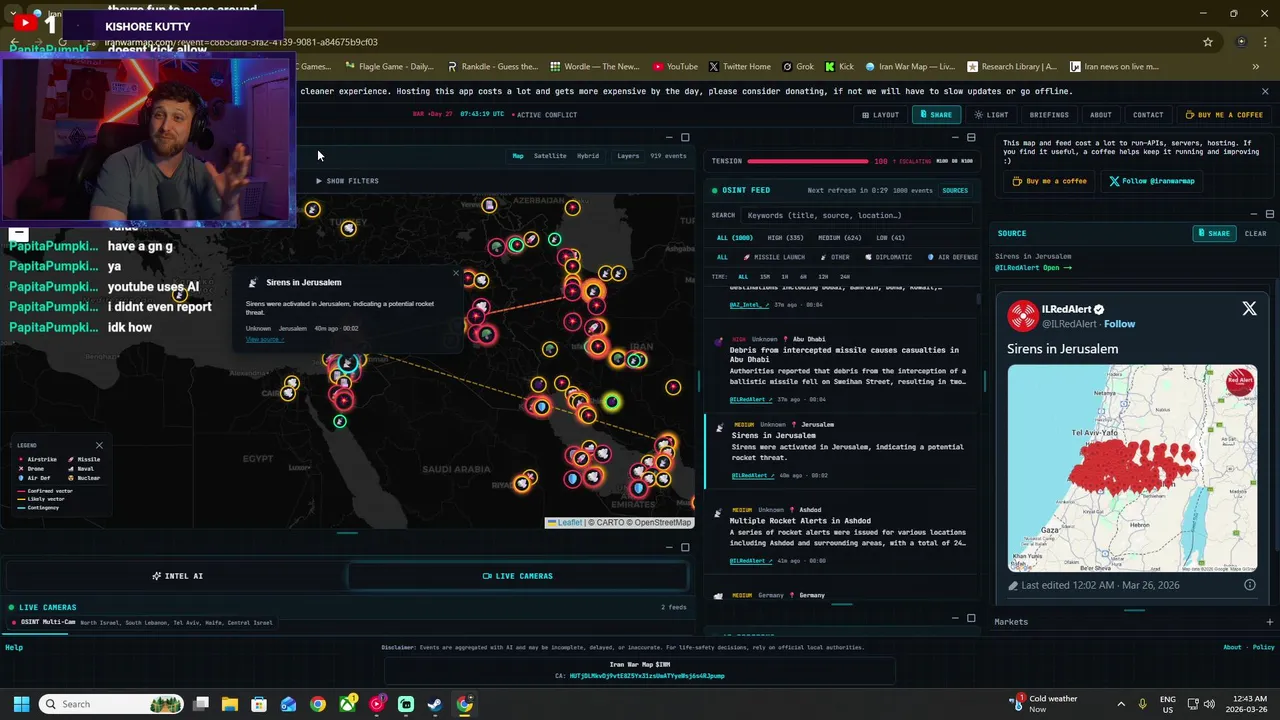Image resolution: width=1280 pixels, height=720 pixels.
Task: Open @ILRedAlert Open link in Source
Action: (1032, 268)
